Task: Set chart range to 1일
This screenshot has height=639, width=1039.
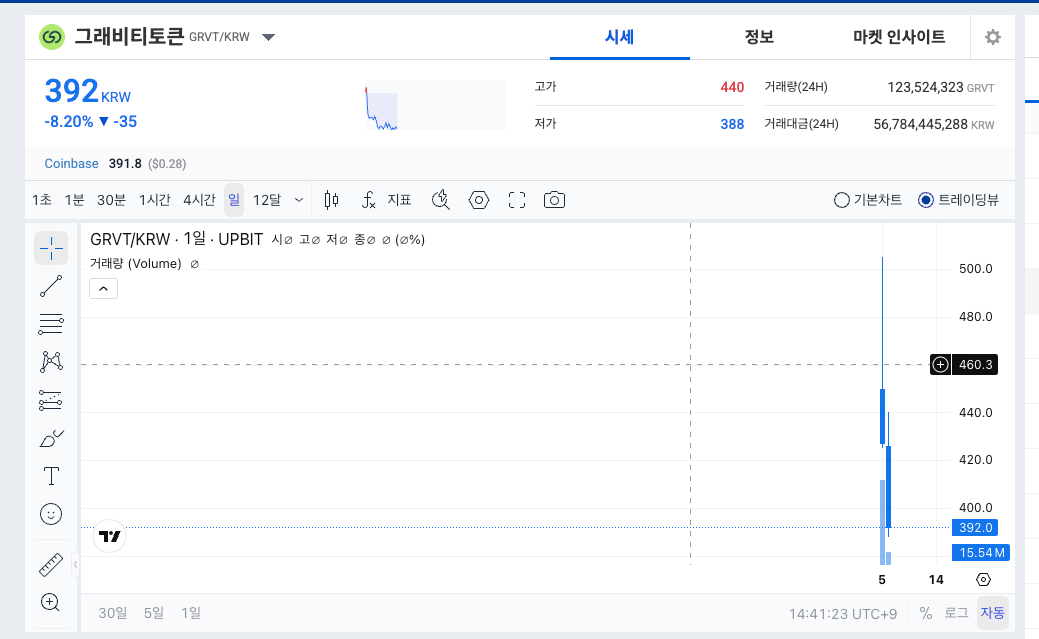Action: click(191, 613)
